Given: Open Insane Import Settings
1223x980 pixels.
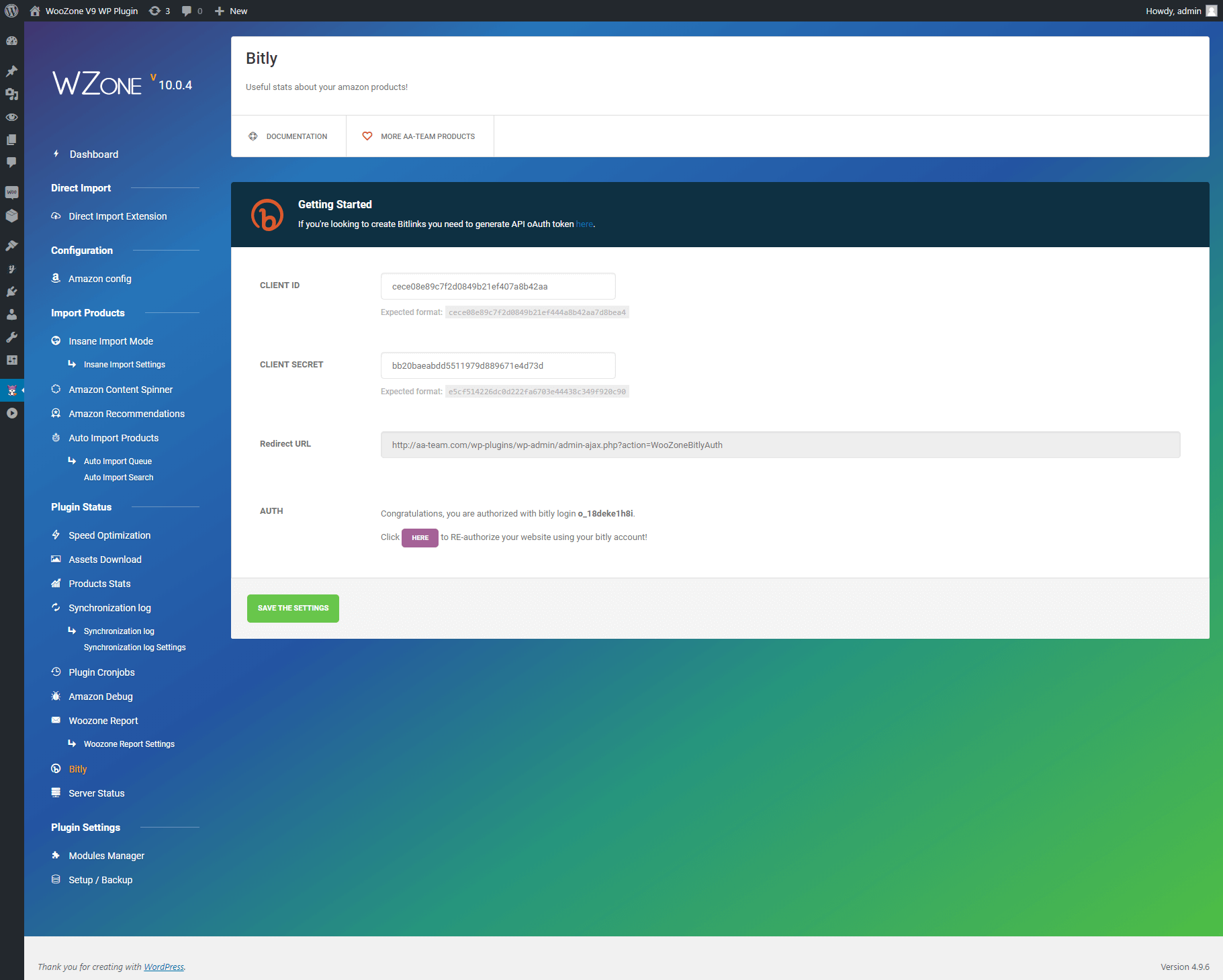Looking at the screenshot, I should [124, 365].
